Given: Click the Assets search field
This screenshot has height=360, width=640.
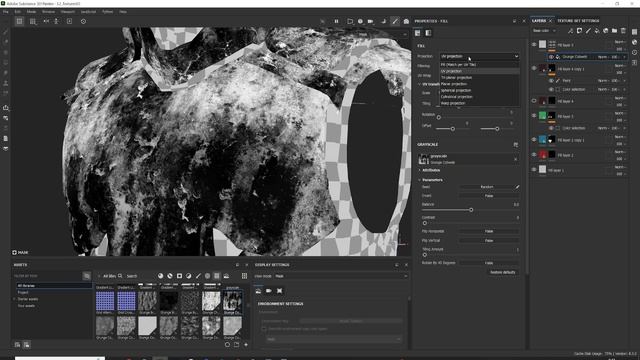Looking at the screenshot, I should click(x=139, y=276).
